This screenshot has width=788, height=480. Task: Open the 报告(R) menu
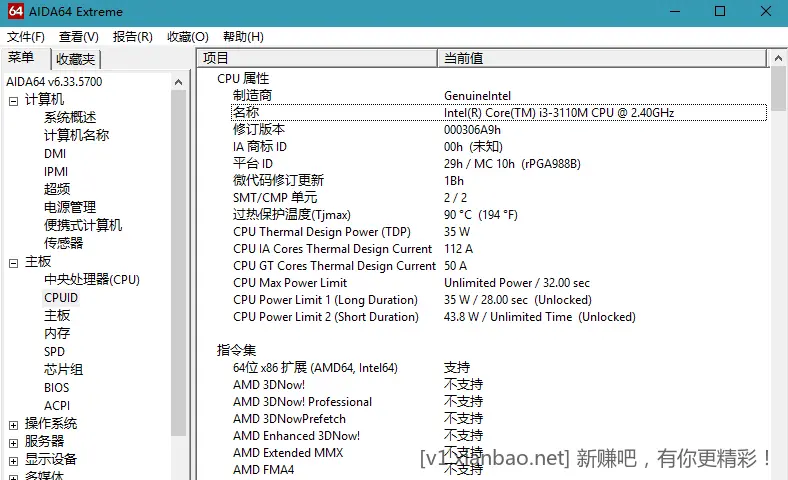(133, 37)
